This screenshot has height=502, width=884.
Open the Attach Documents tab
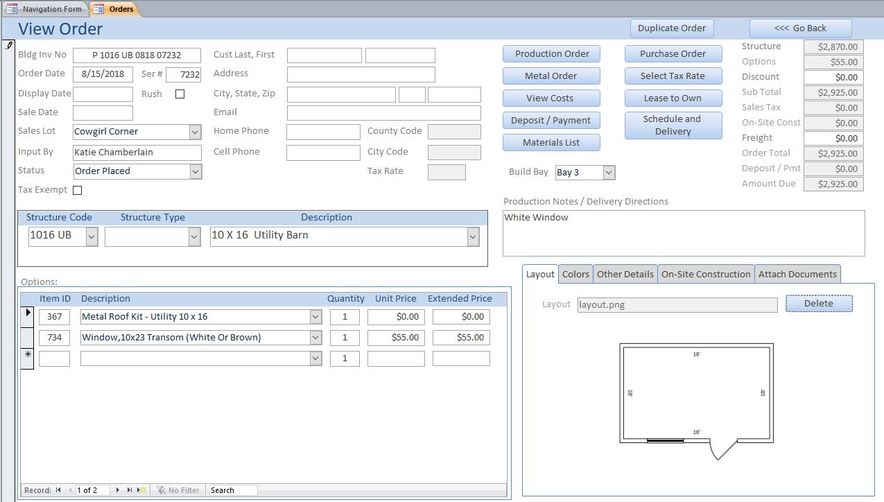pyautogui.click(x=797, y=274)
